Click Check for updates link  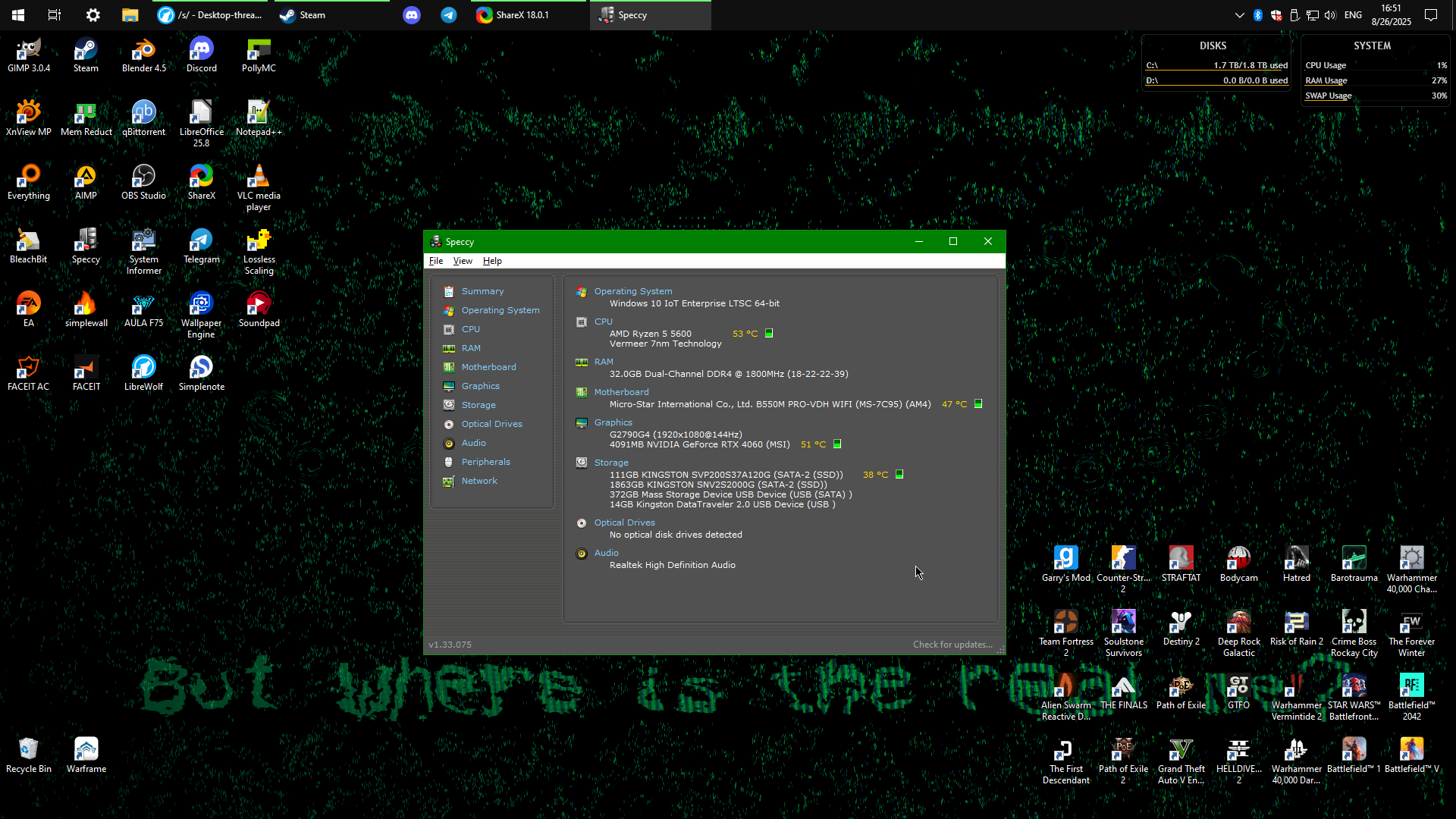click(952, 645)
